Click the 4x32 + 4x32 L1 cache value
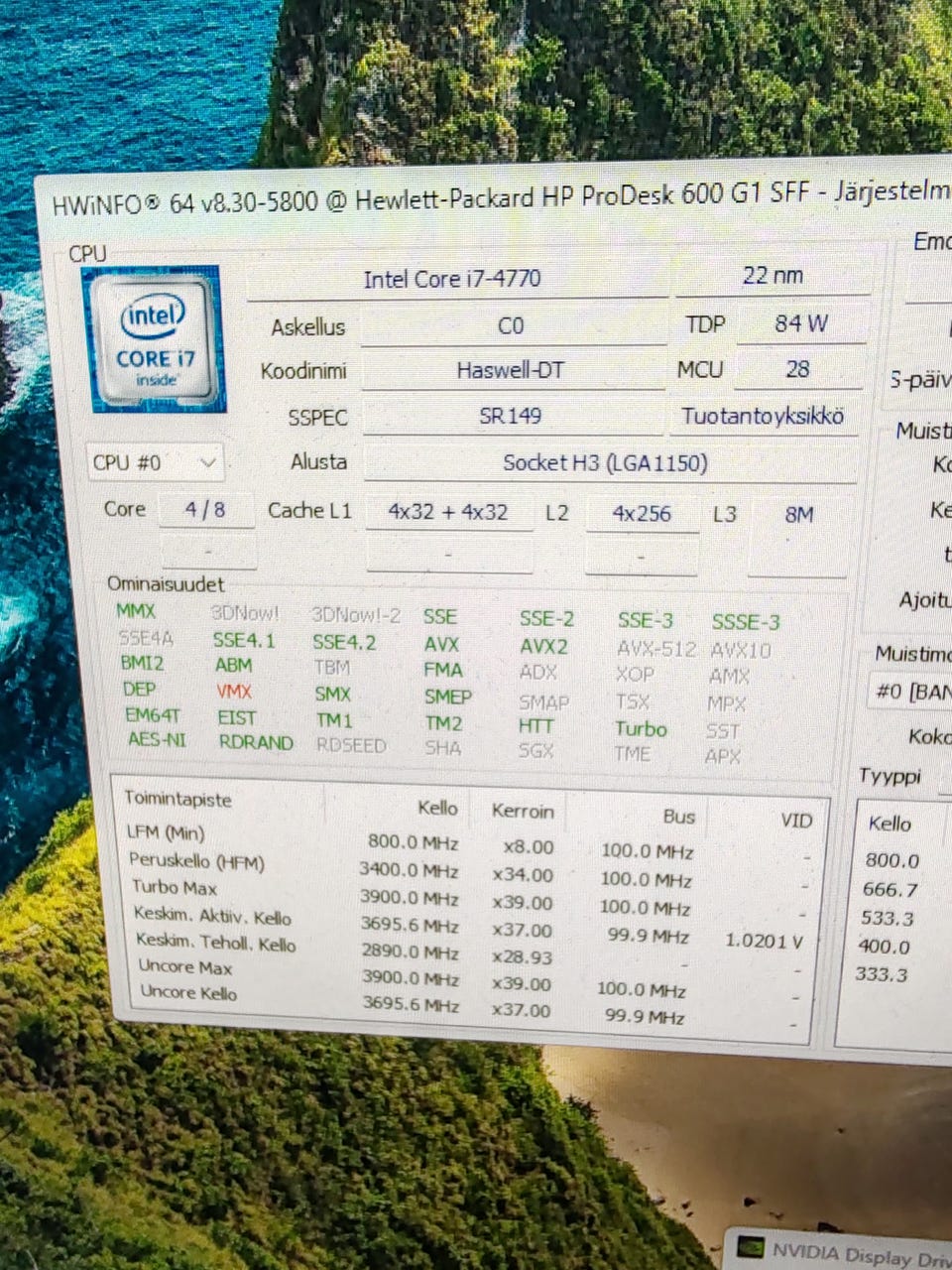 coord(447,512)
